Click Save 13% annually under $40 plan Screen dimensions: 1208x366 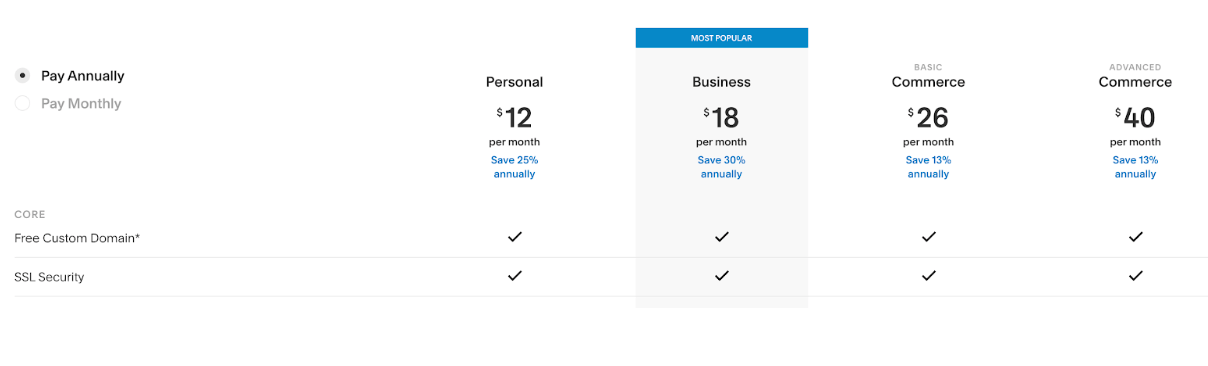pos(1135,167)
